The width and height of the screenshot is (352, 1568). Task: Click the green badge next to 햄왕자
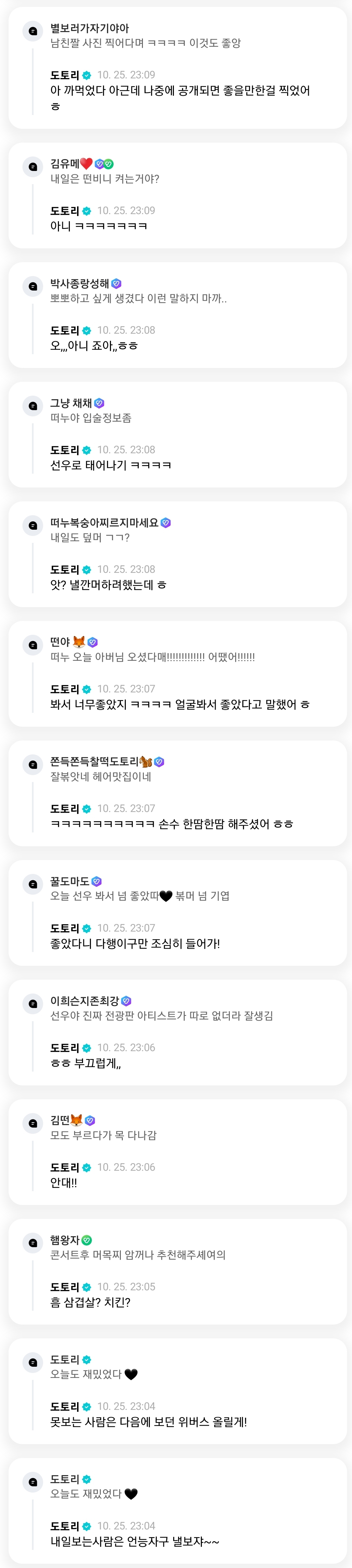pyautogui.click(x=87, y=1240)
